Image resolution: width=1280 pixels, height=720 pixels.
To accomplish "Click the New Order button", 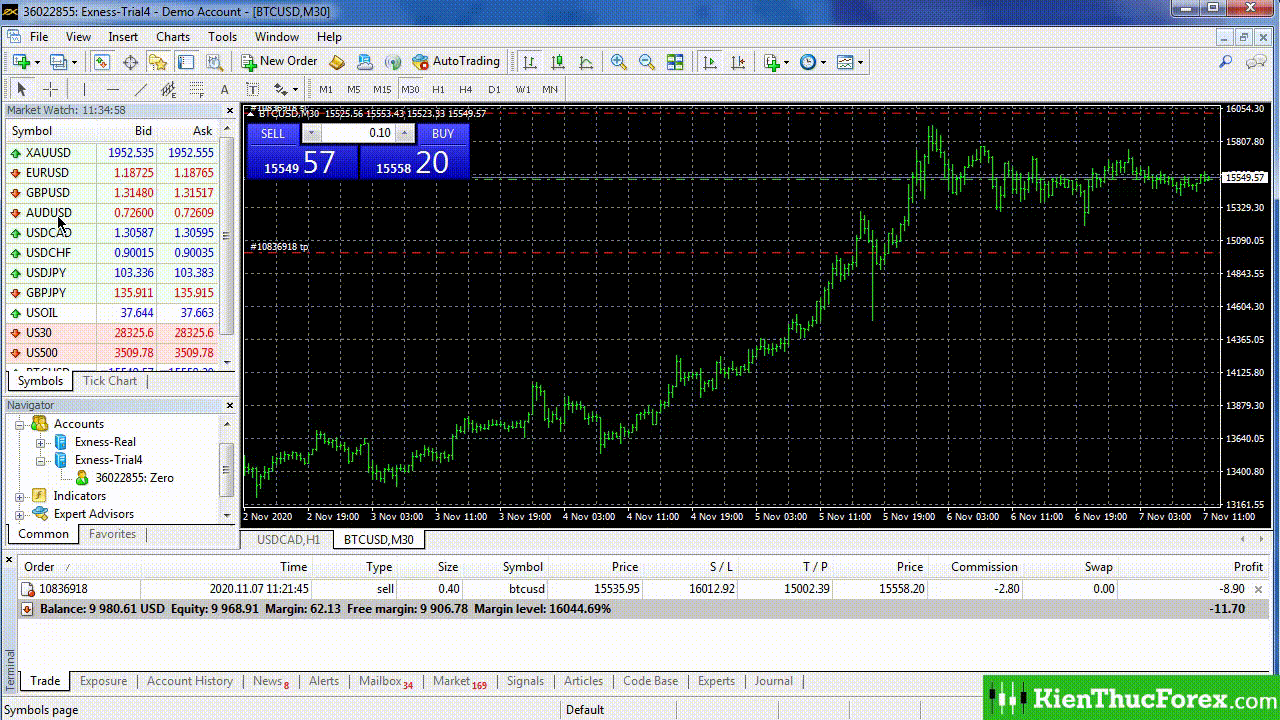I will 278,62.
